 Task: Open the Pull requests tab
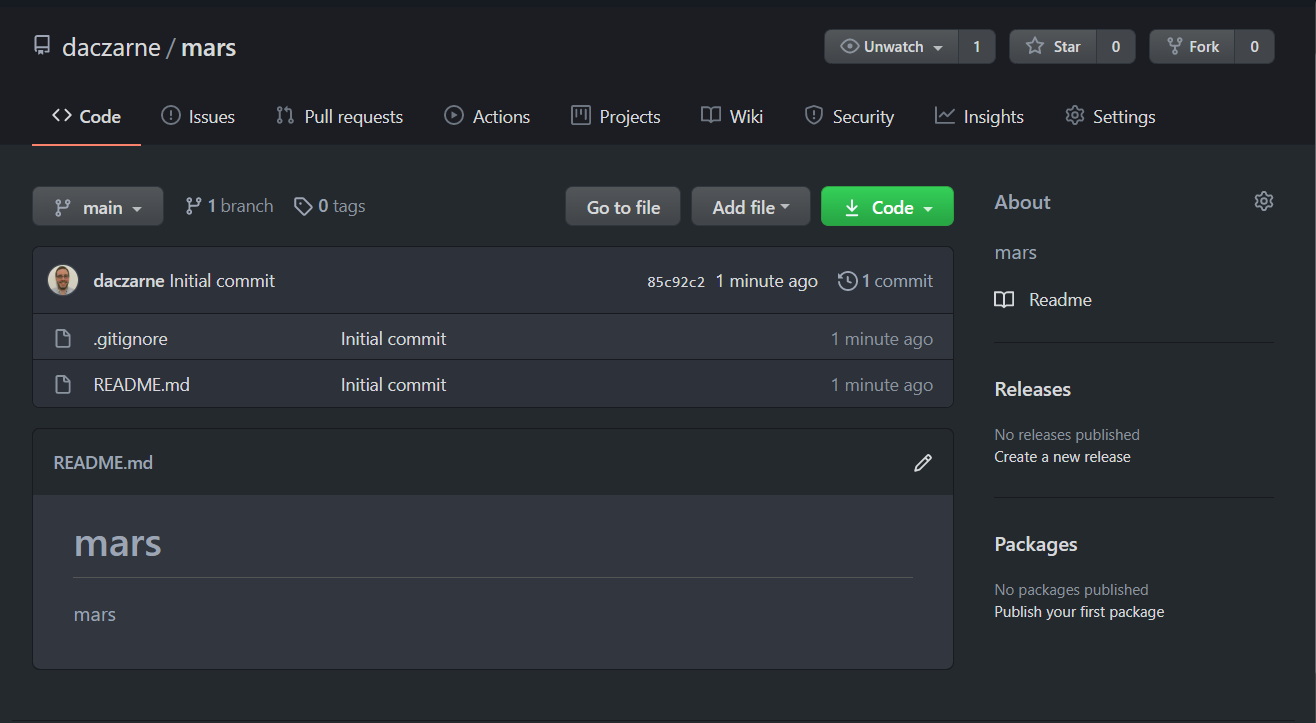pyautogui.click(x=340, y=117)
